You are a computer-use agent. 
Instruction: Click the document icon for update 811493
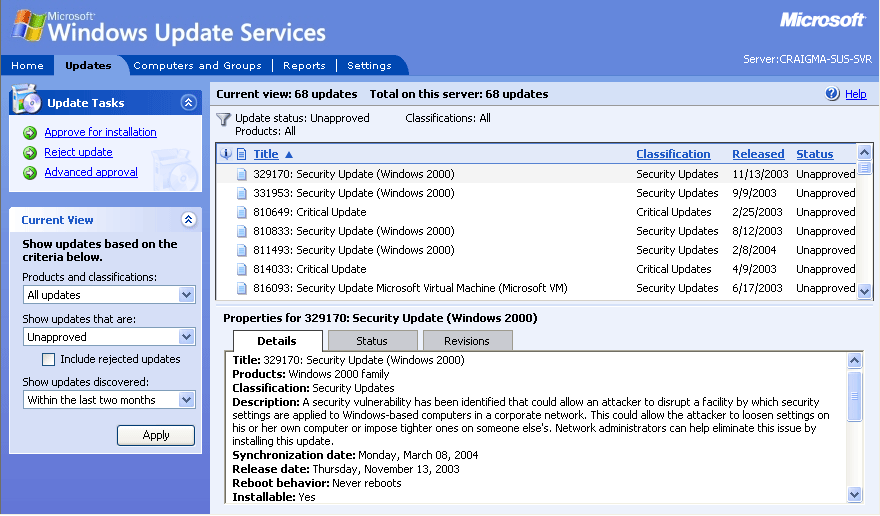[241, 250]
